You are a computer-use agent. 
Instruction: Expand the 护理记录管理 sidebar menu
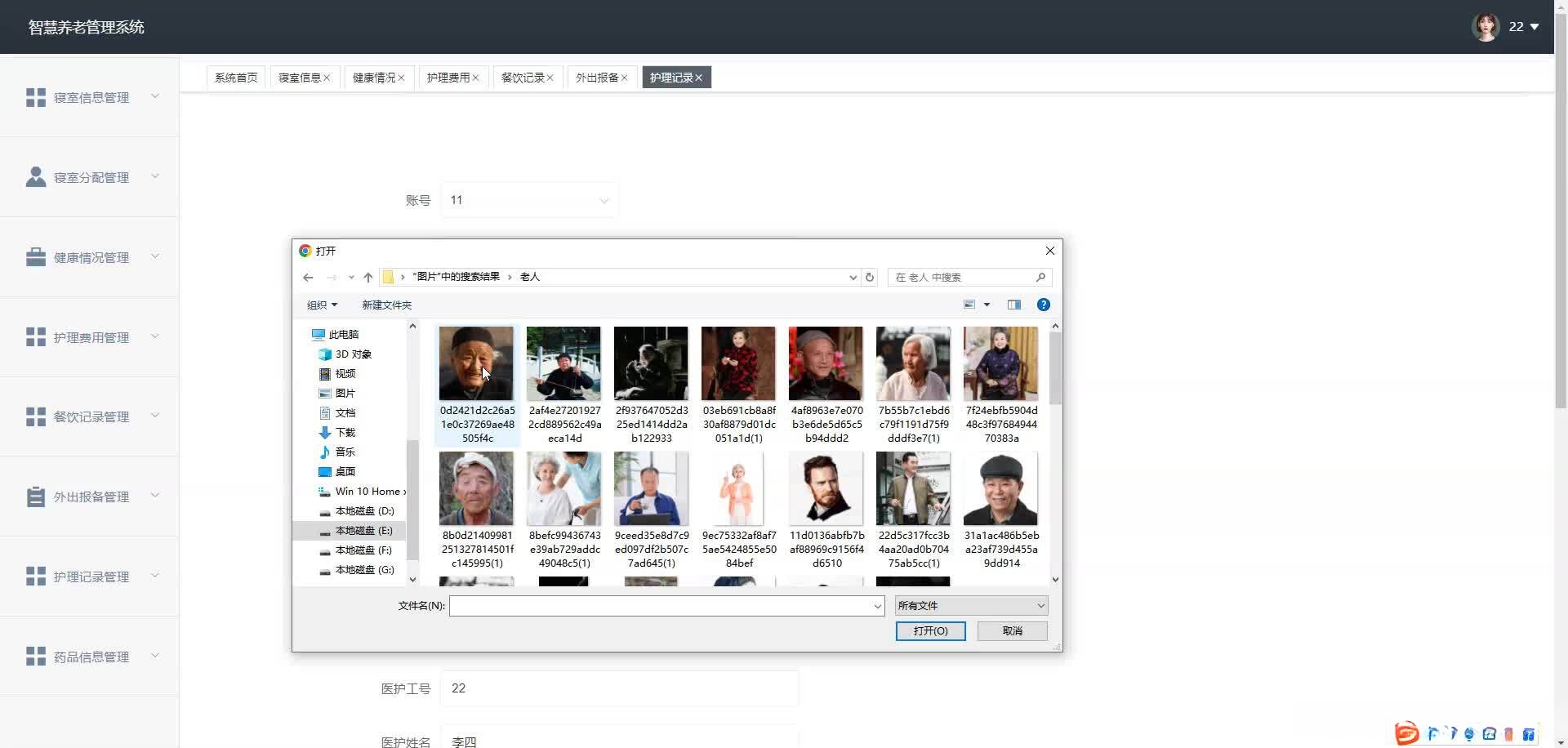(90, 577)
